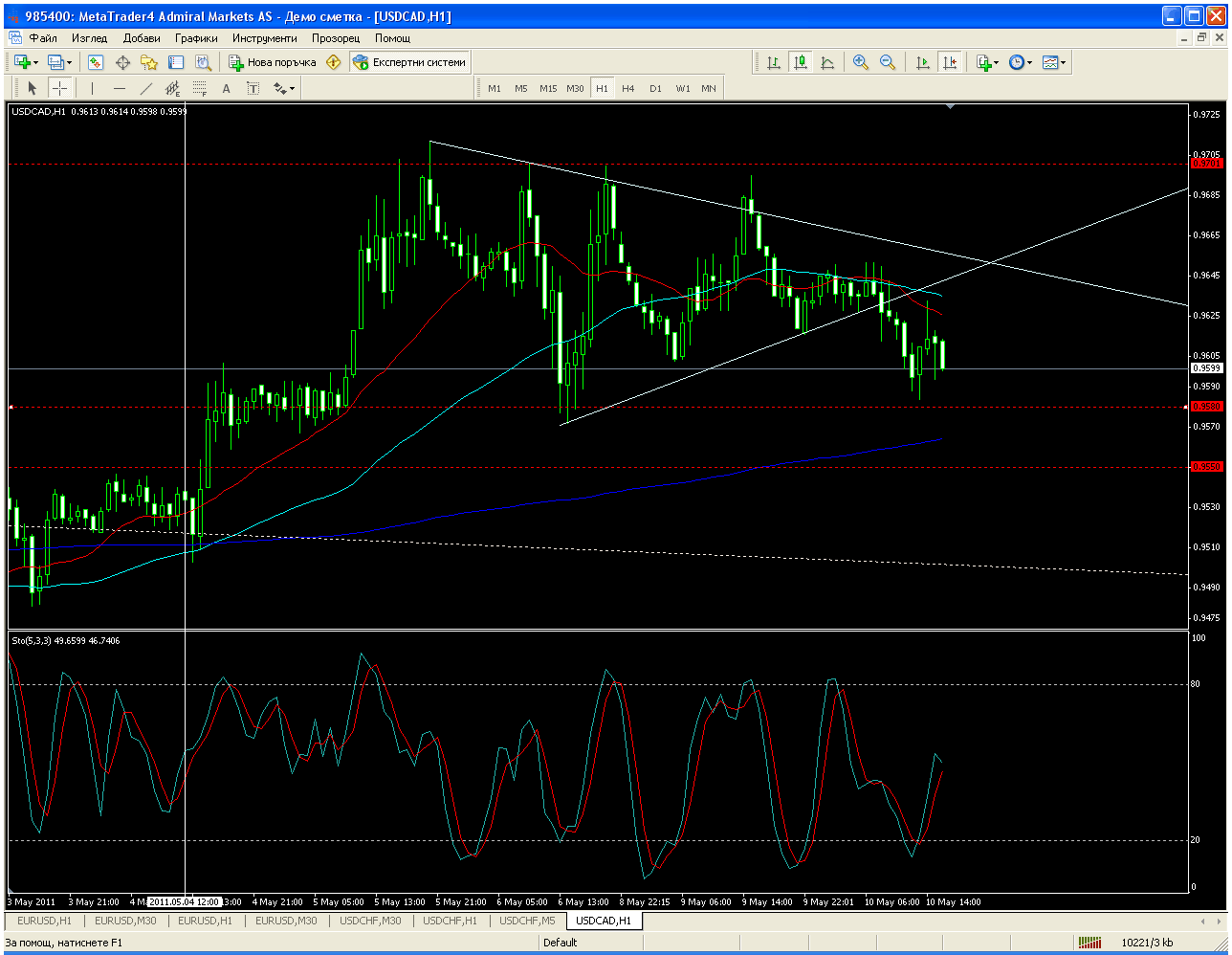Viewport: 1232px width, 955px height.
Task: Switch to the EURUSD,H1 first chart tab
Action: point(44,921)
